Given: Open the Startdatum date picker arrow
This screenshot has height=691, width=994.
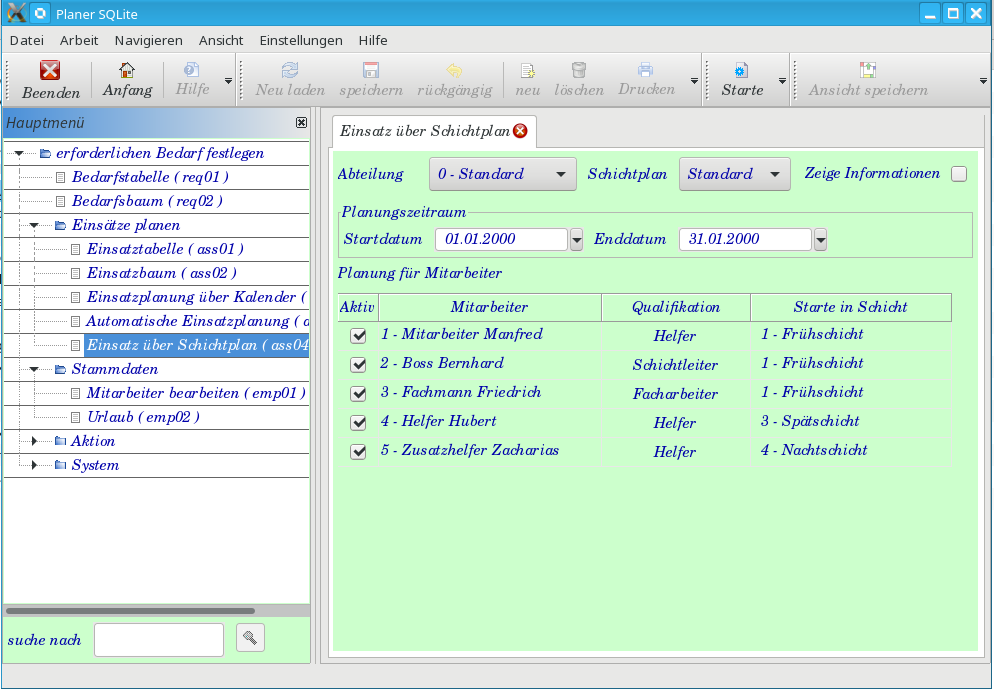Looking at the screenshot, I should pos(576,240).
